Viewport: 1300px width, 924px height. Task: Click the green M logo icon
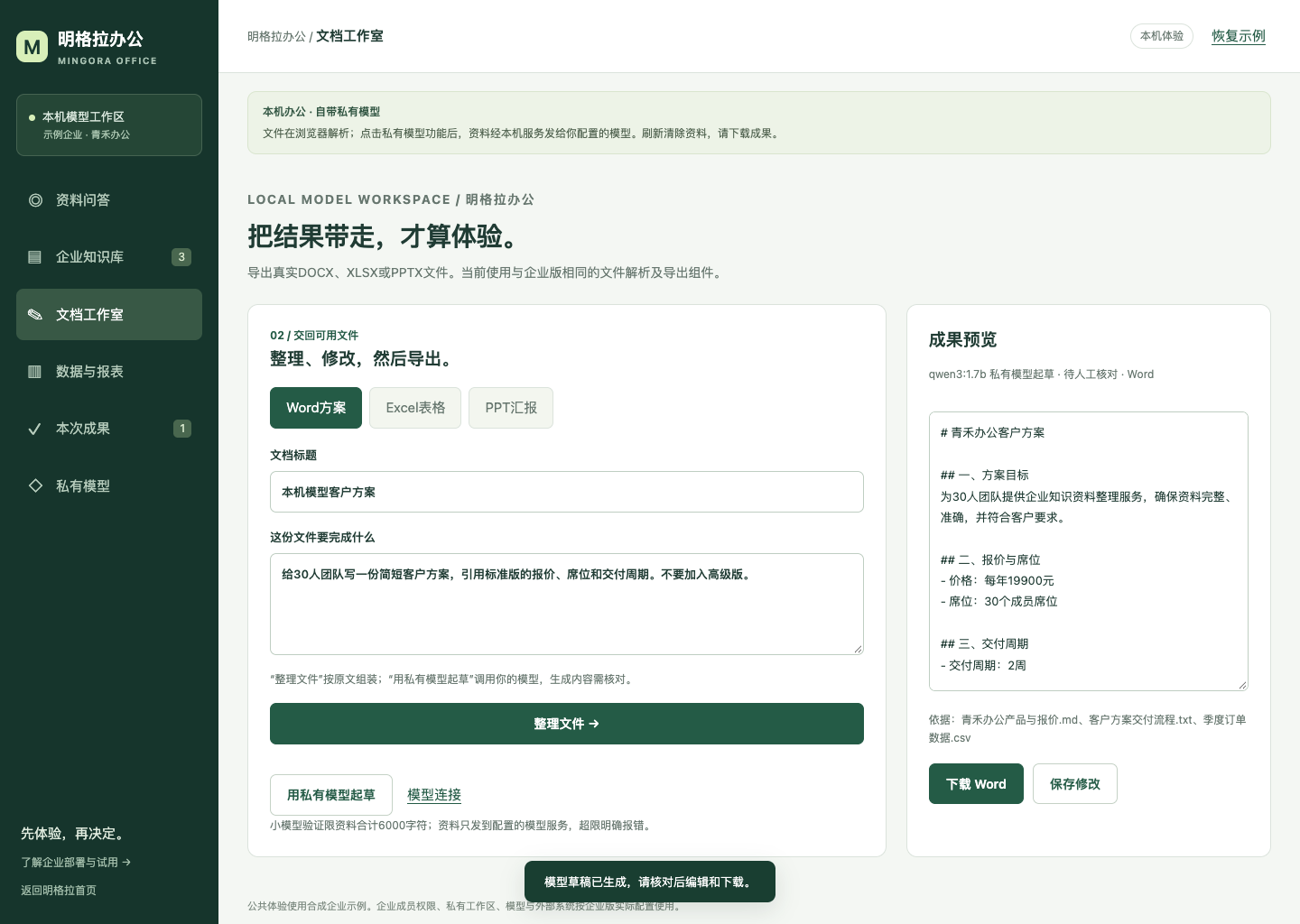32,47
